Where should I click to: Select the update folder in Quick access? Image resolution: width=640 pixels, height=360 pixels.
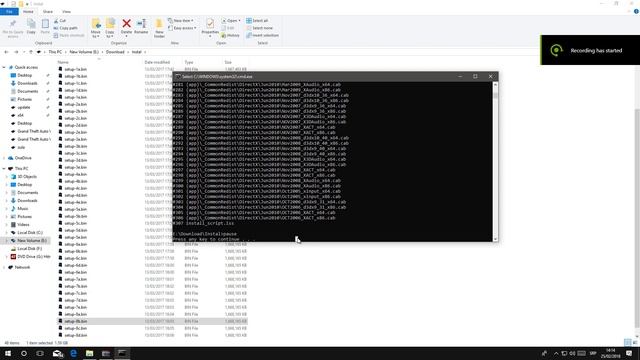[x=24, y=107]
